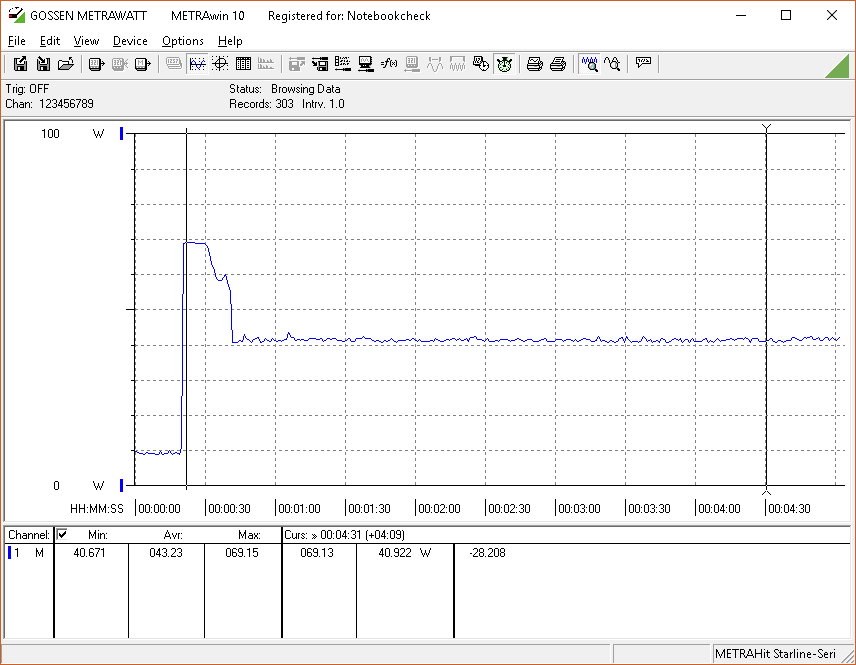Open the Device menu
The height and width of the screenshot is (665, 856).
[130, 41]
